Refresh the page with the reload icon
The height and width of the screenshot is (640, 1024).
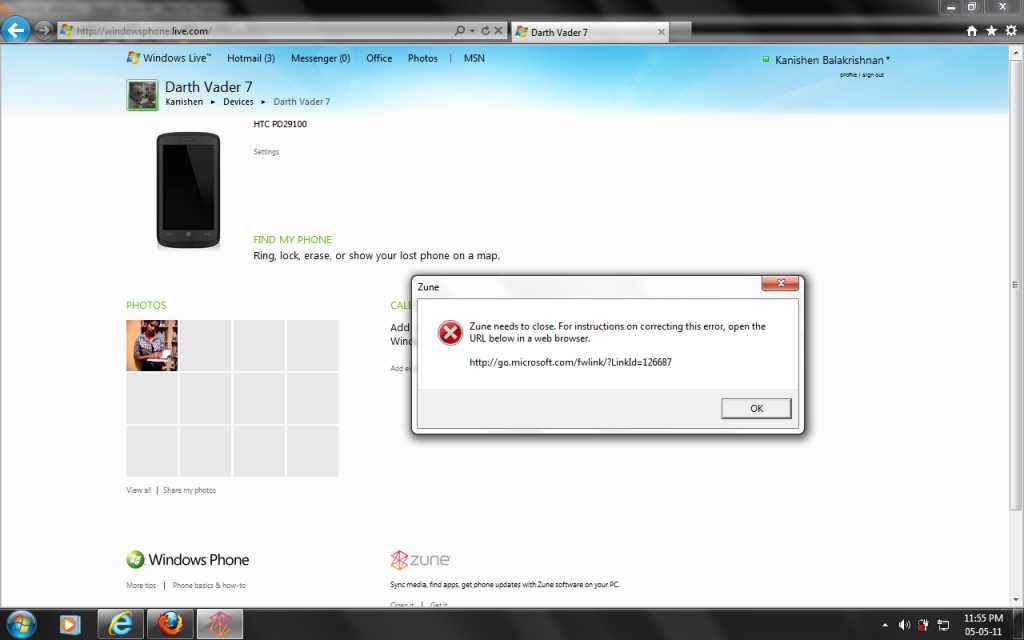coord(485,31)
